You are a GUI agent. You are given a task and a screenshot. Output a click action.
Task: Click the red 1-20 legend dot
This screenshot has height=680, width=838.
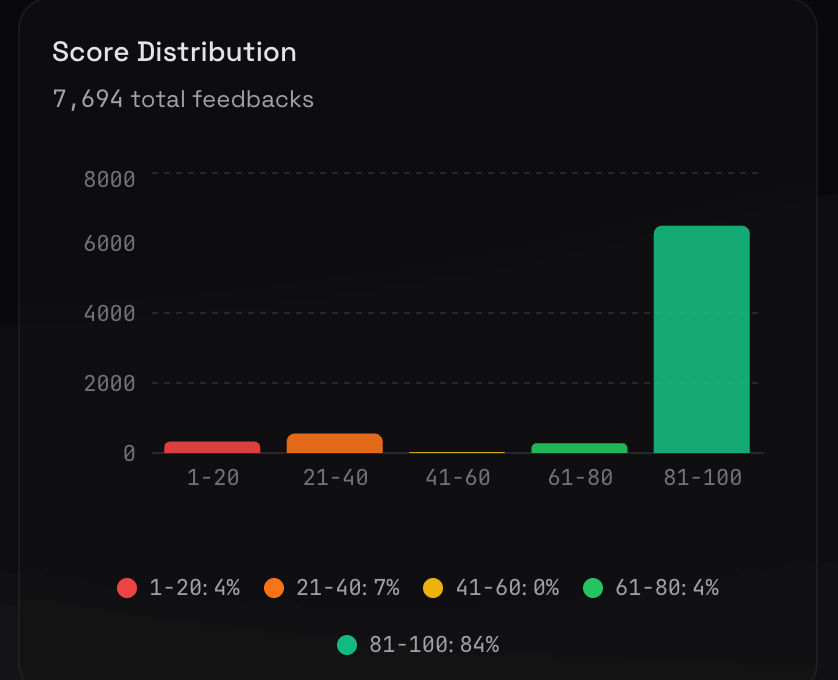pyautogui.click(x=127, y=588)
